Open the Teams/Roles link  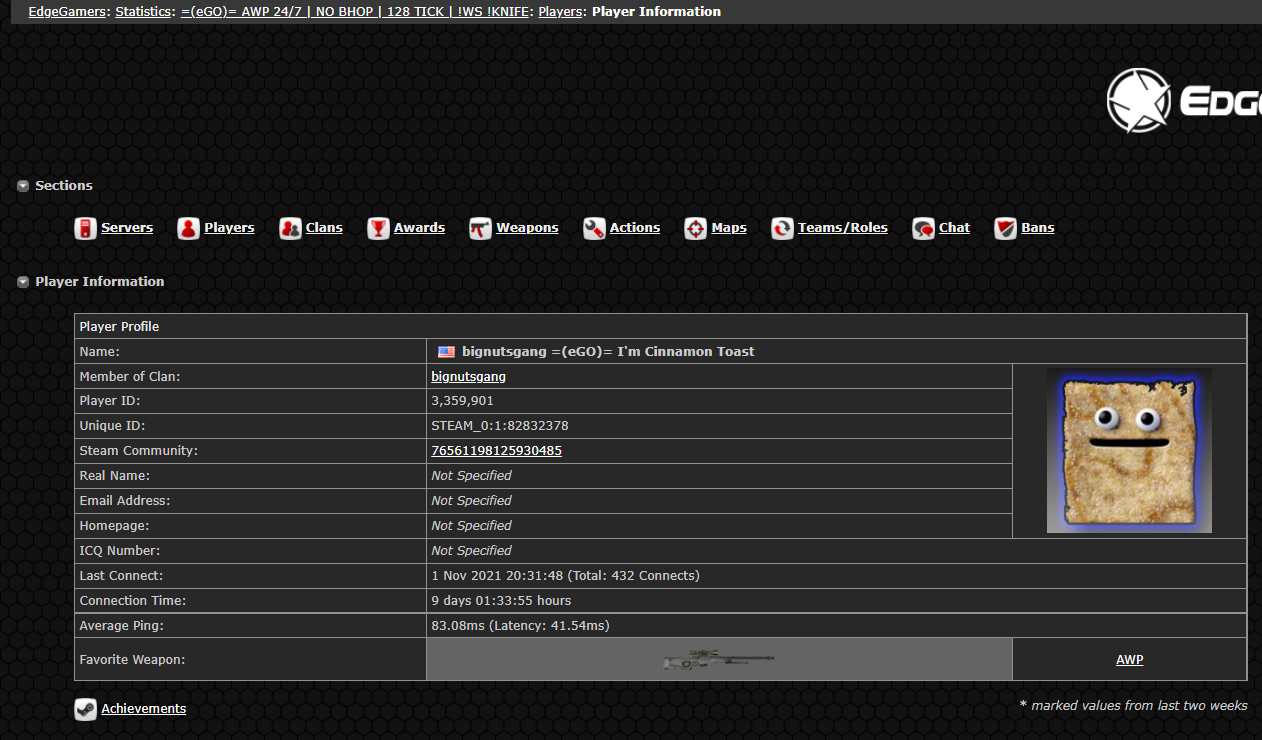[843, 228]
